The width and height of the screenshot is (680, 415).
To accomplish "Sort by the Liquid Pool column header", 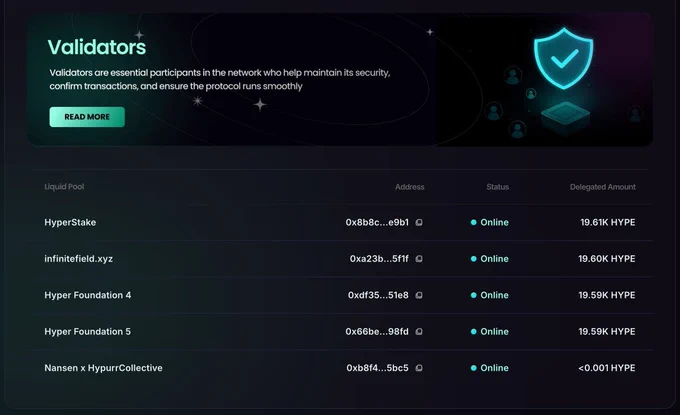I will 64,186.
